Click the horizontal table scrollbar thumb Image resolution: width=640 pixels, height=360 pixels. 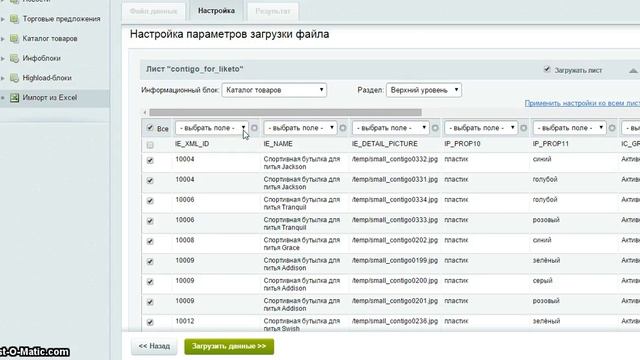[285, 112]
